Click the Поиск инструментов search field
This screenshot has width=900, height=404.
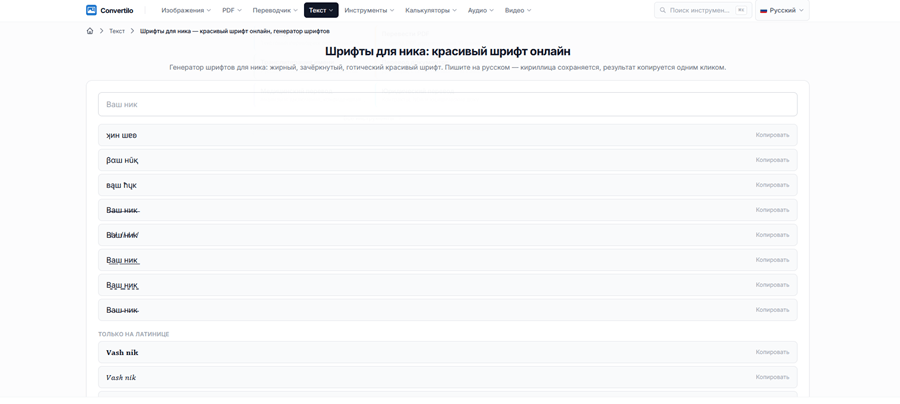click(703, 10)
